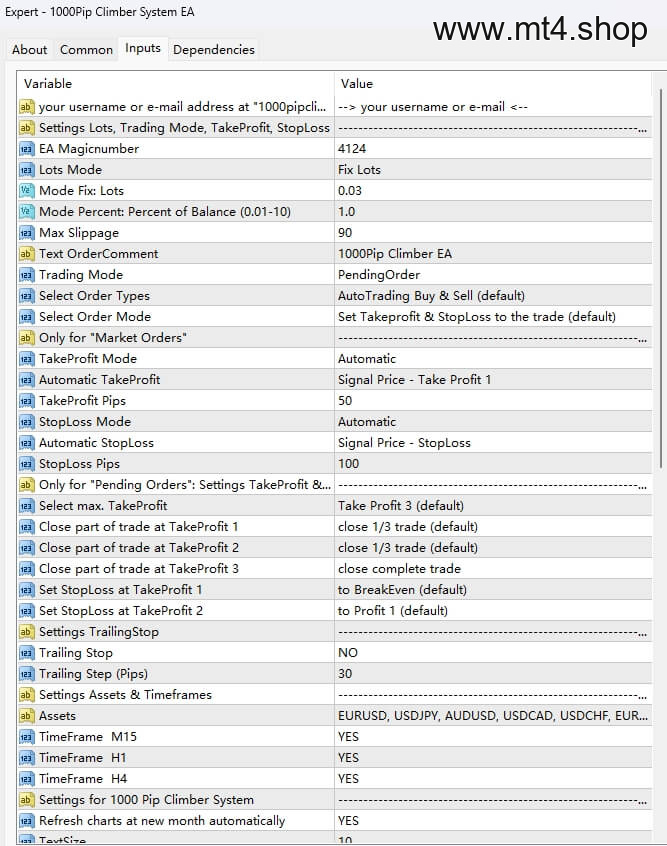Select the Assets value EURUSD, USDJPY list
667x846 pixels.
coord(493,717)
